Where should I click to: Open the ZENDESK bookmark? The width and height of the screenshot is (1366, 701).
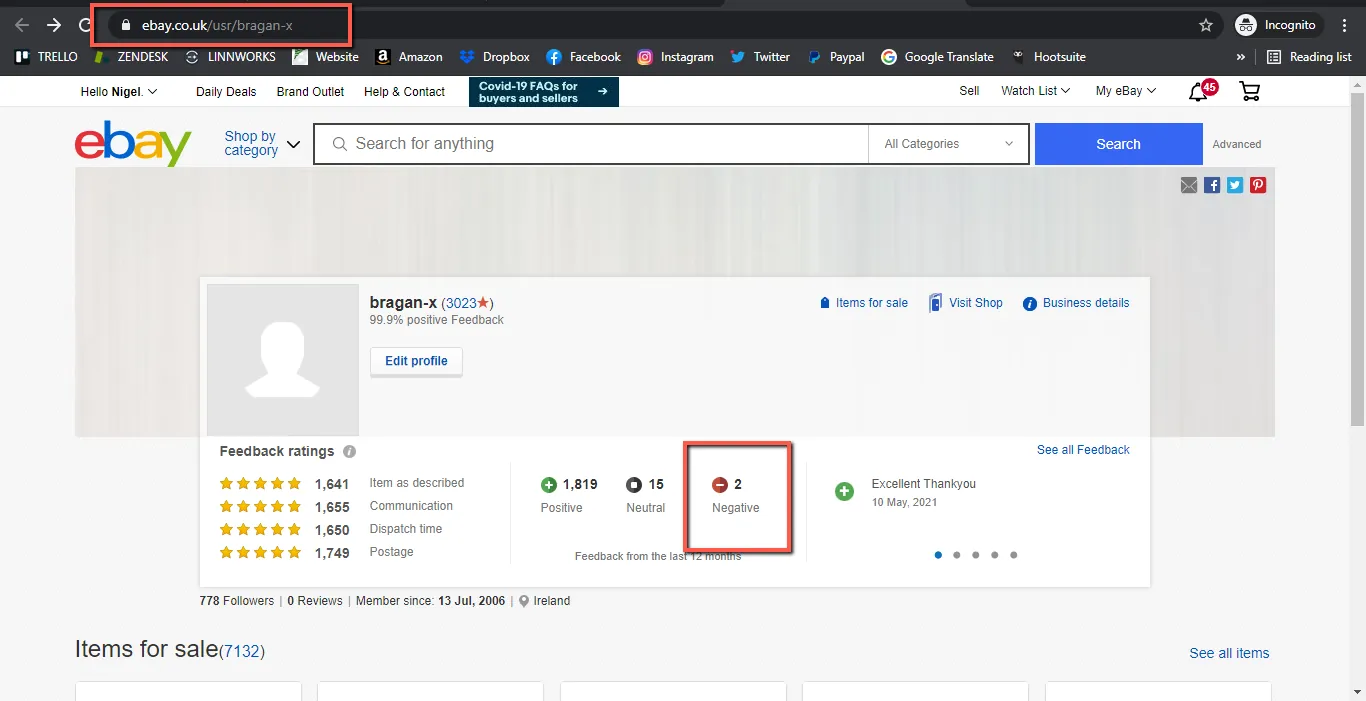(131, 57)
